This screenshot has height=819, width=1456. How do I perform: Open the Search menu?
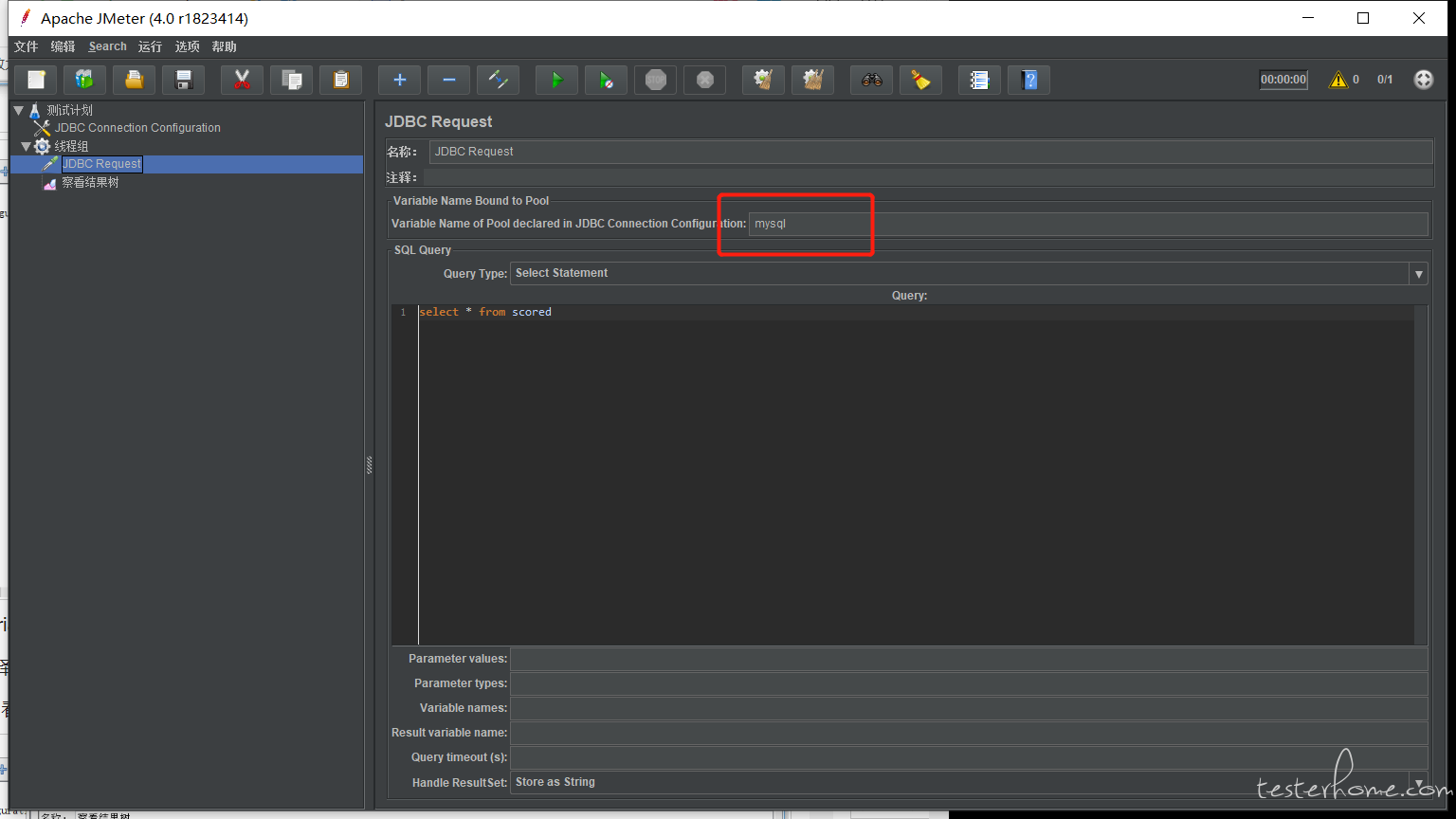pyautogui.click(x=107, y=46)
